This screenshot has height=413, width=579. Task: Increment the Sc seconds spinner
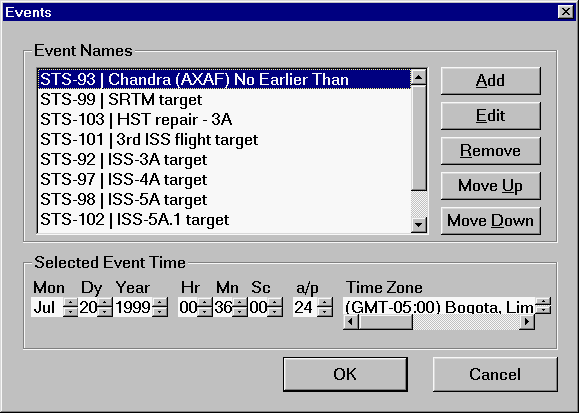pyautogui.click(x=275, y=303)
